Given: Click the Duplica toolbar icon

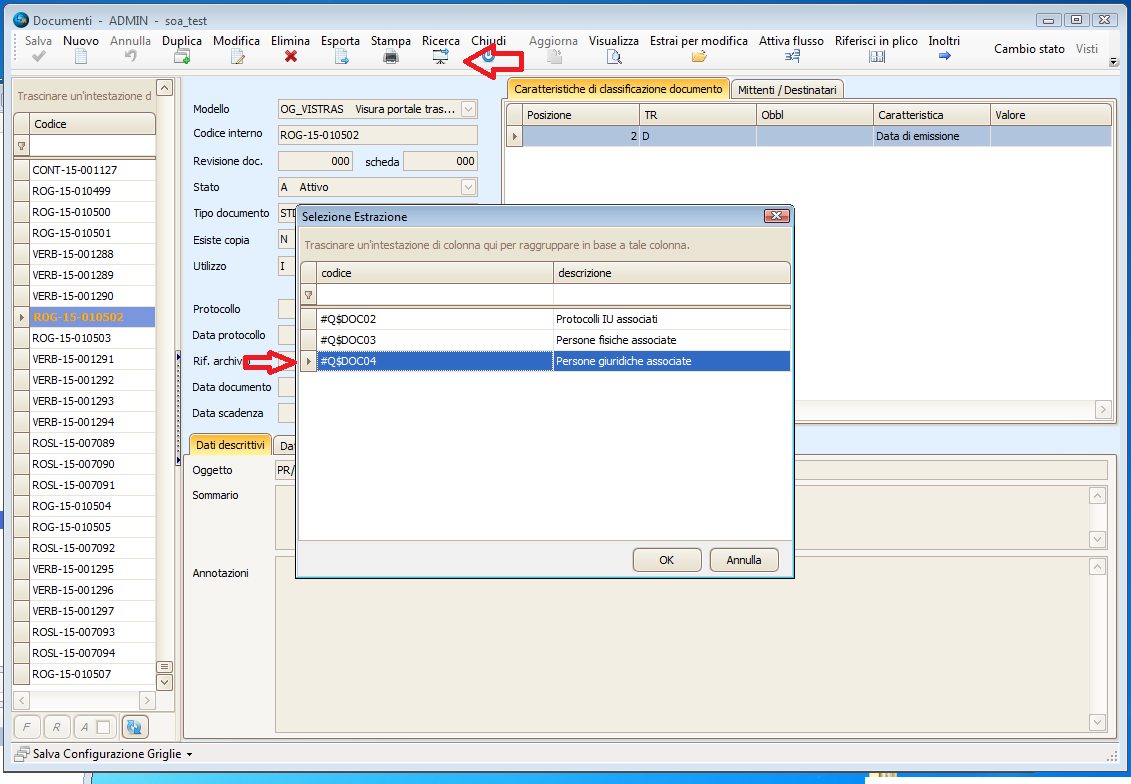Looking at the screenshot, I should pyautogui.click(x=182, y=57).
